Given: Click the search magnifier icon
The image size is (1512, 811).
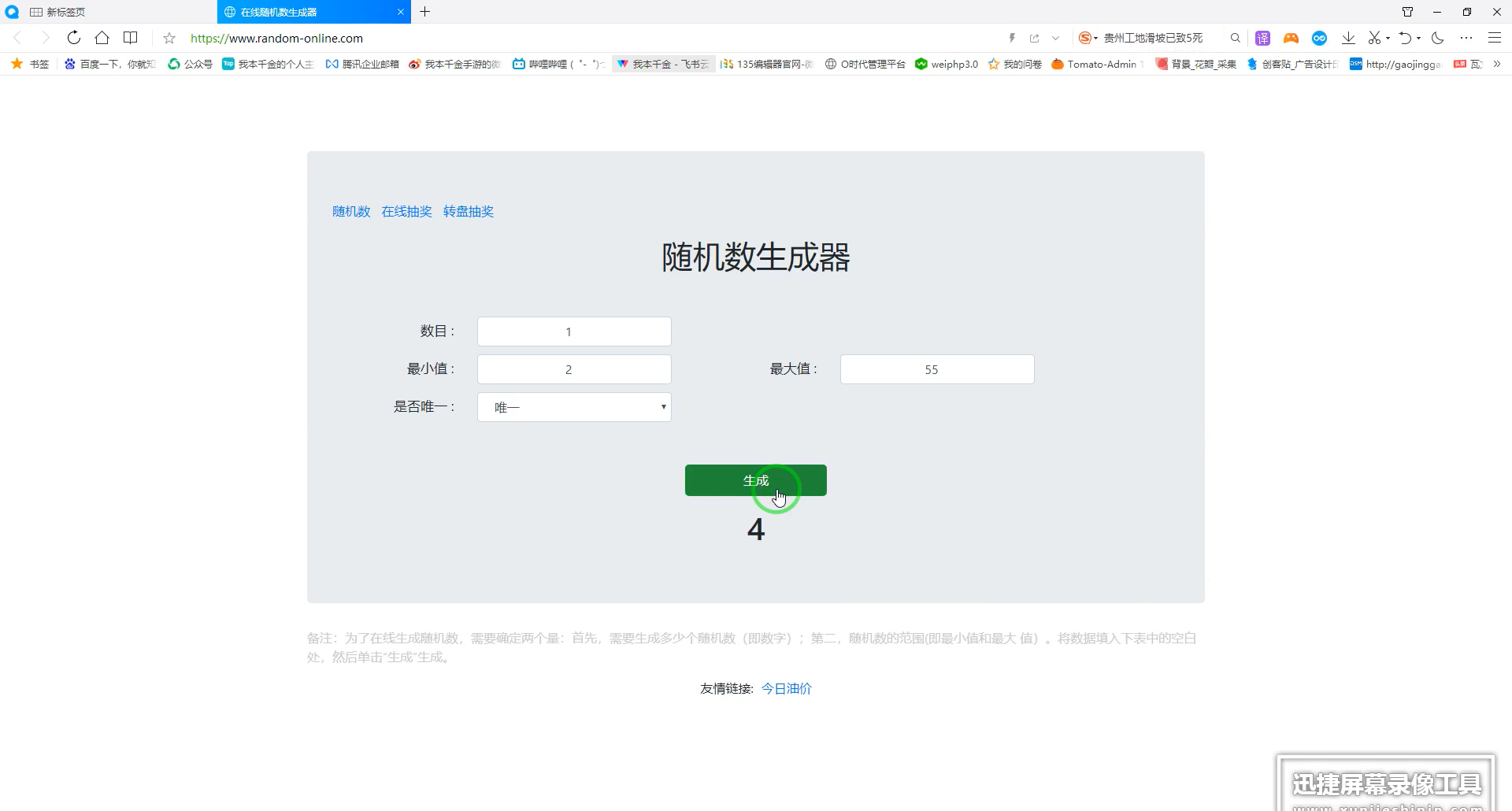Looking at the screenshot, I should point(1236,38).
